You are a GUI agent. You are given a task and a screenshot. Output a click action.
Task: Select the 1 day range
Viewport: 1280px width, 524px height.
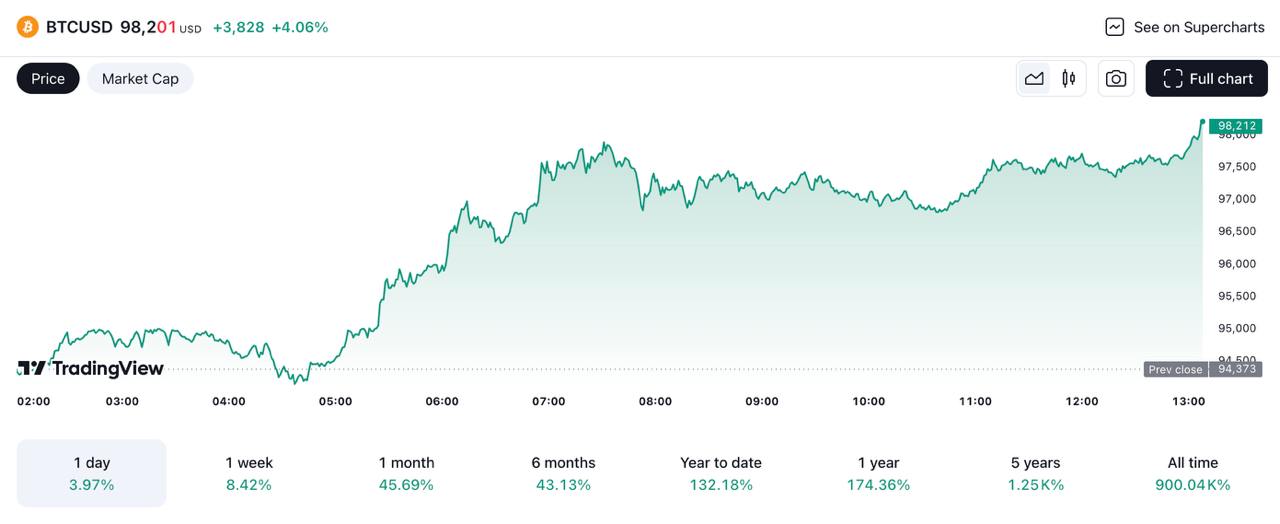92,473
